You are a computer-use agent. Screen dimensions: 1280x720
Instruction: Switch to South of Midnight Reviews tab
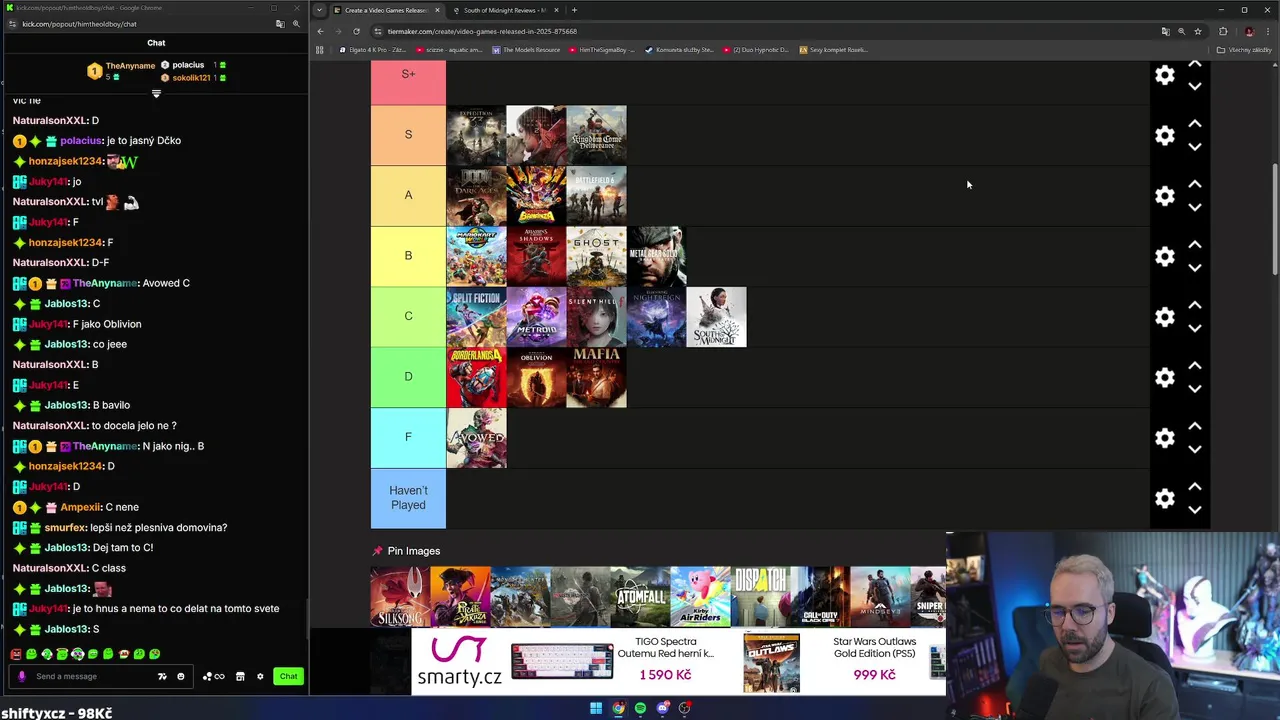[505, 10]
